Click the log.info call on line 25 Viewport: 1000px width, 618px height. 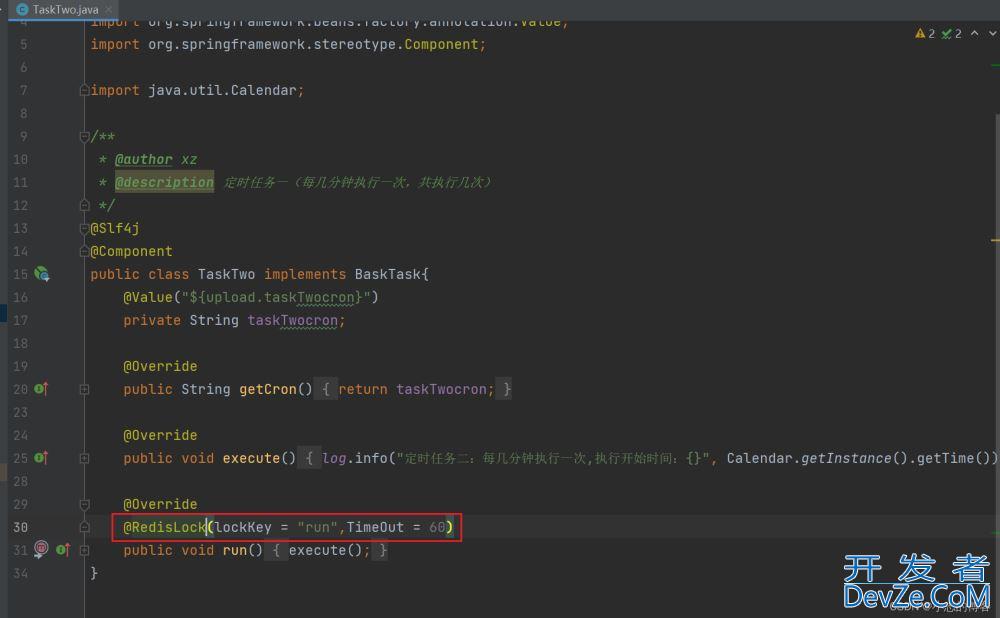pyautogui.click(x=354, y=458)
